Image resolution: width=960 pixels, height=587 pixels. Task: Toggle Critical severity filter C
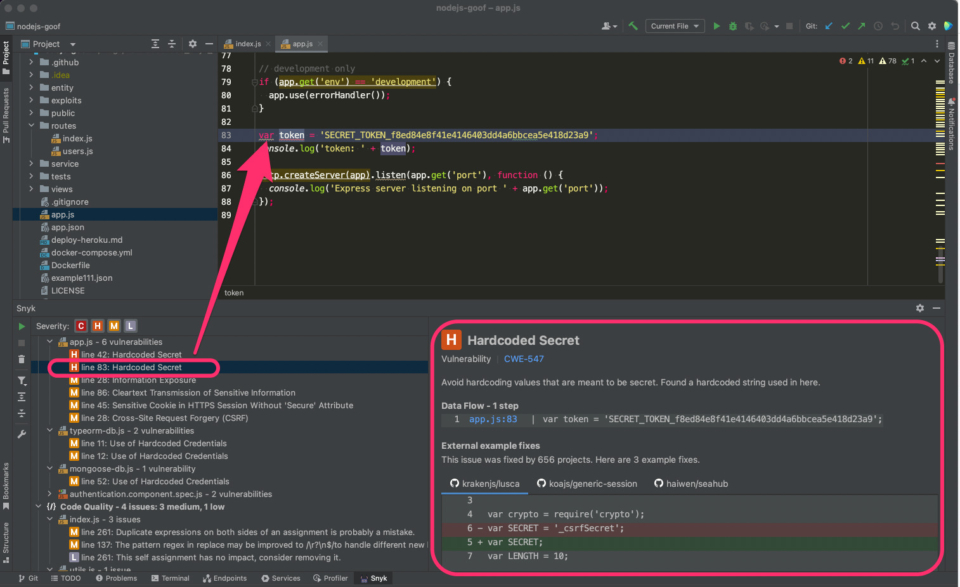tap(81, 326)
